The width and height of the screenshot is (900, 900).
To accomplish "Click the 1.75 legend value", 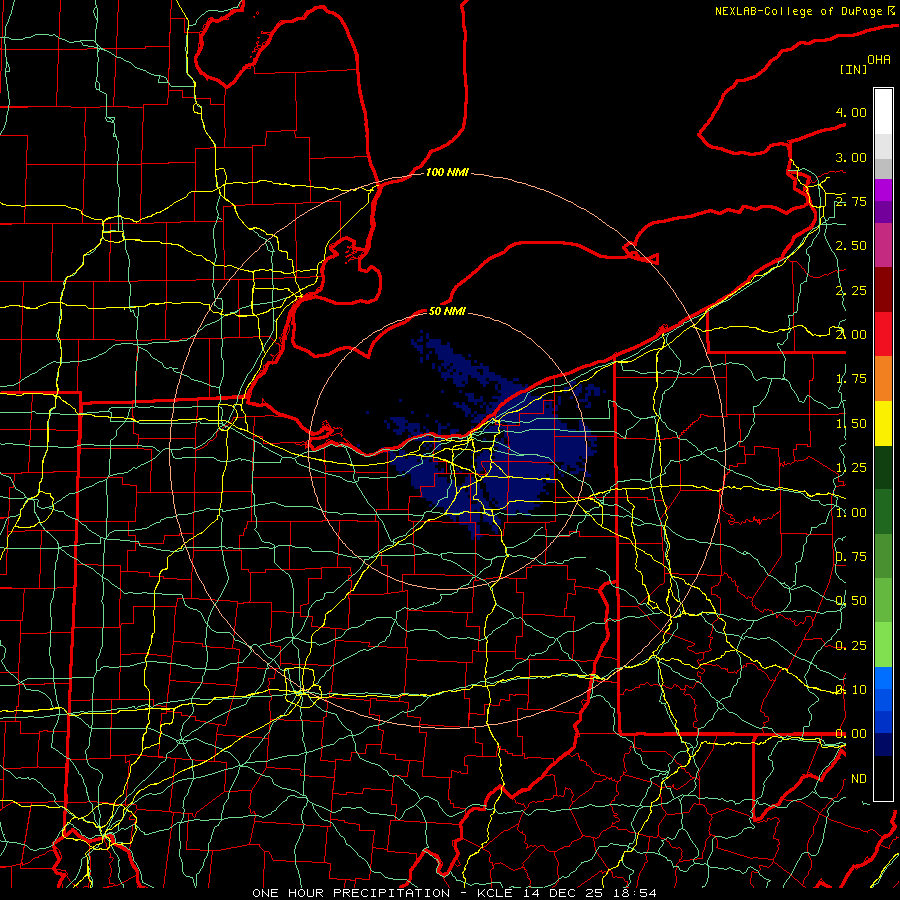I will 851,379.
